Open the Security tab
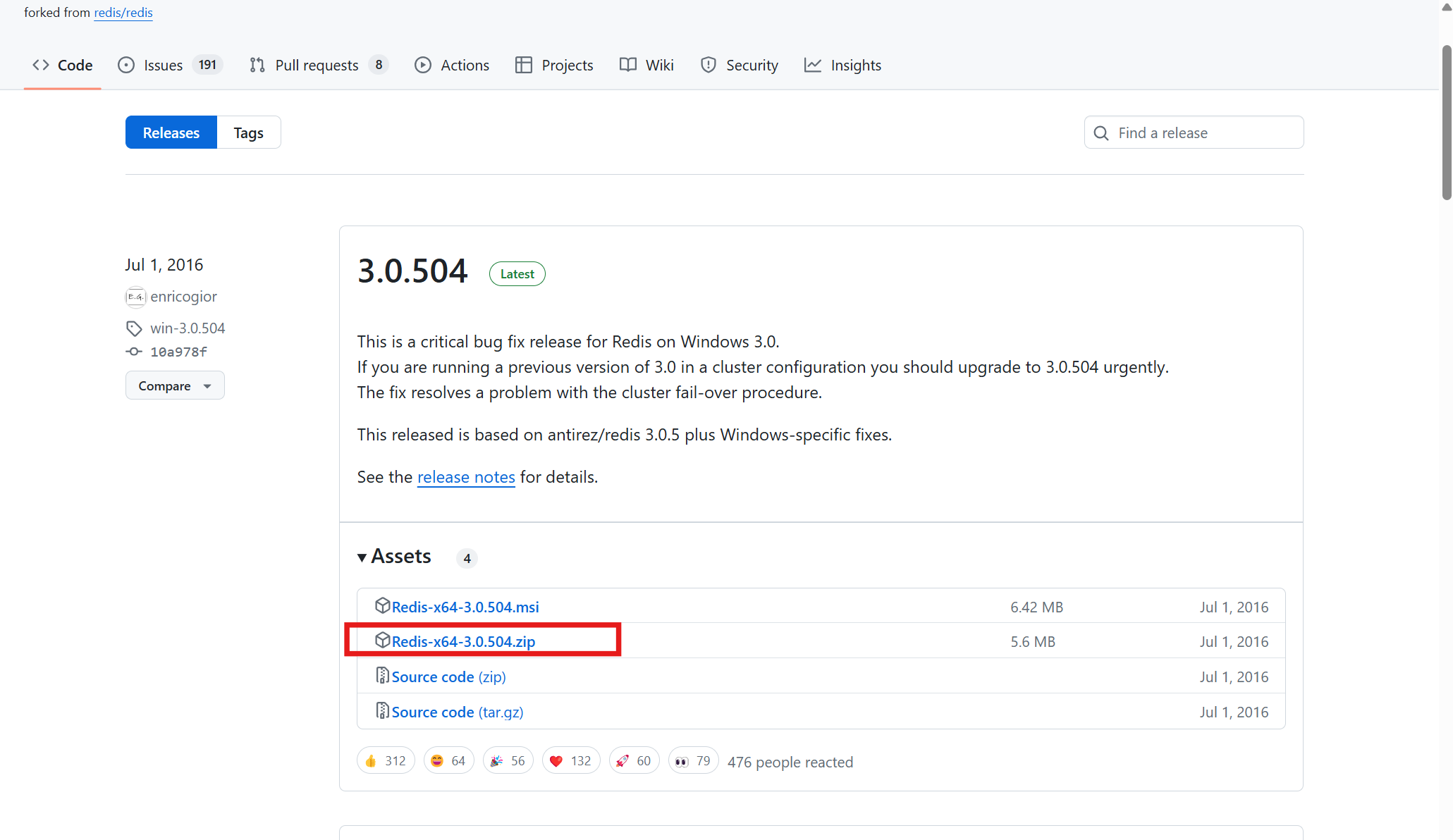This screenshot has width=1453, height=840. click(x=739, y=65)
